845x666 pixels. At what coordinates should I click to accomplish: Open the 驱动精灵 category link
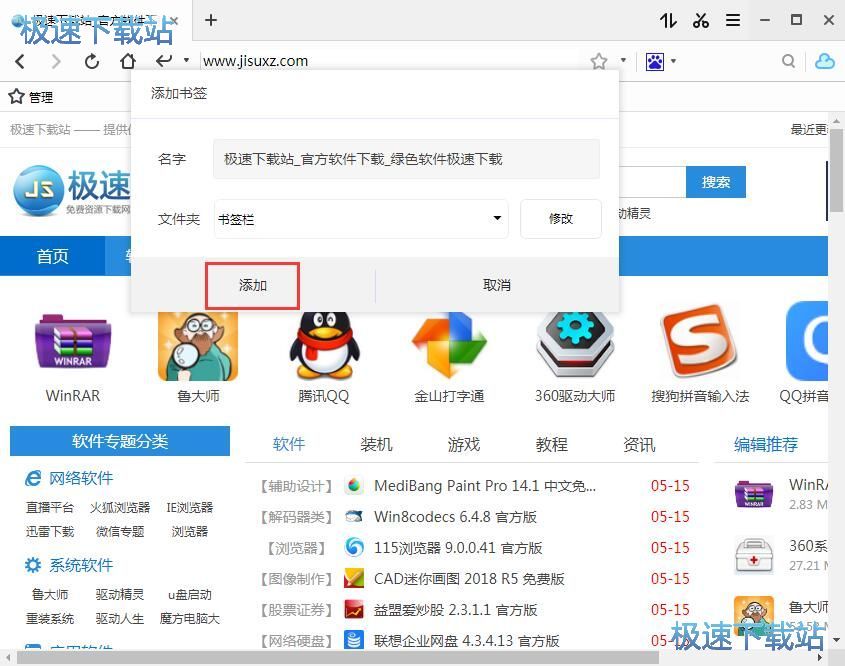[x=120, y=594]
